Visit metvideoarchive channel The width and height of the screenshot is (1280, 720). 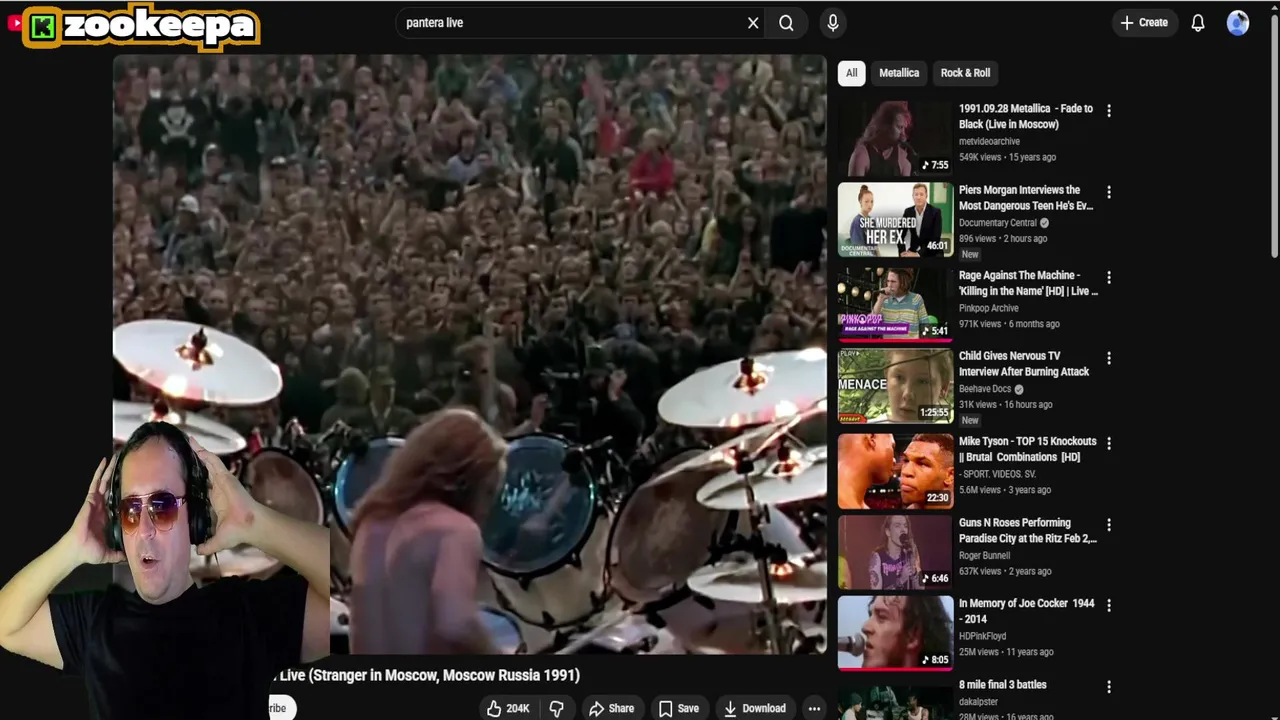(989, 141)
